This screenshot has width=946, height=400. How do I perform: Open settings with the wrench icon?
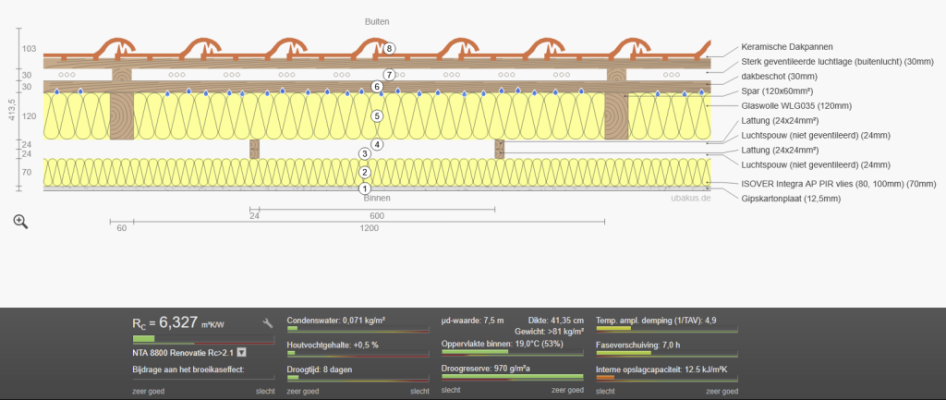tap(268, 323)
